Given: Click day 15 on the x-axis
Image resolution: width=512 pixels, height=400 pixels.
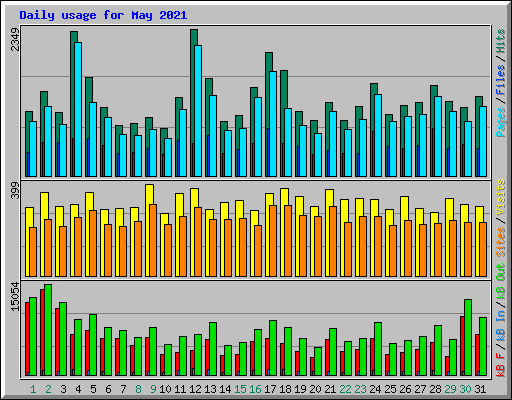Looking at the screenshot, I should click(x=240, y=389).
